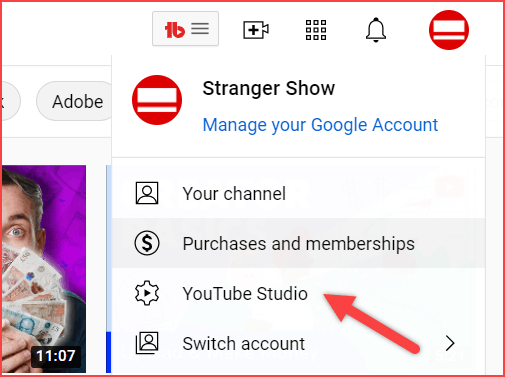Click the Stranger Show profile picture
Image resolution: width=505 pixels, height=377 pixels.
coord(157,100)
